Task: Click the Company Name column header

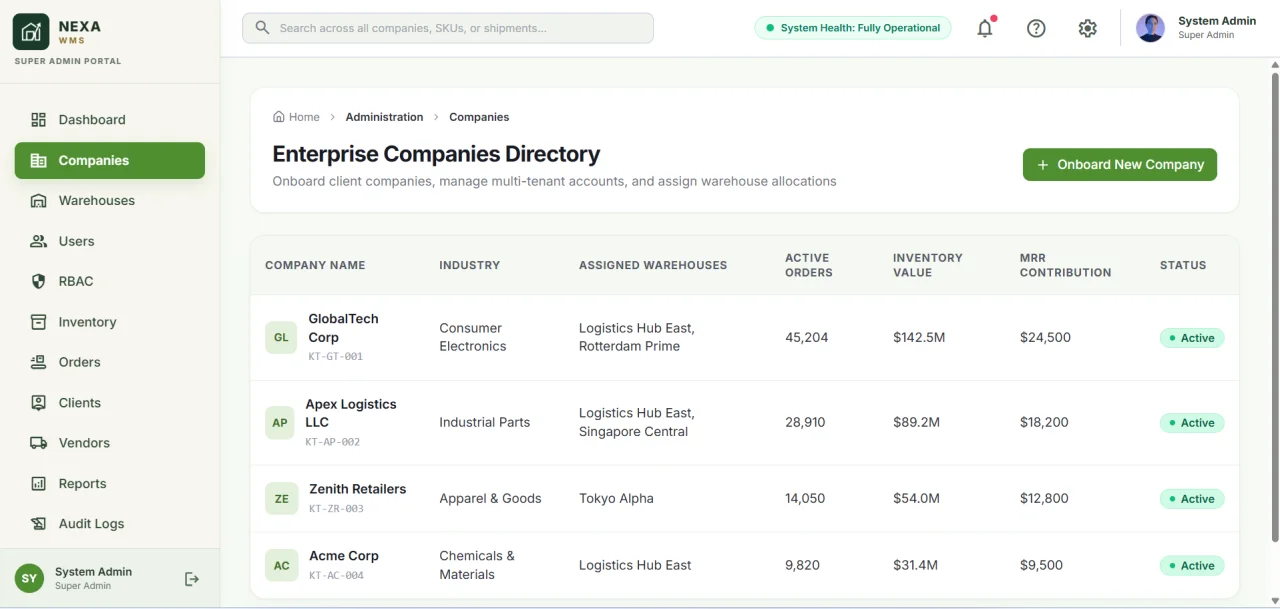Action: [x=315, y=265]
